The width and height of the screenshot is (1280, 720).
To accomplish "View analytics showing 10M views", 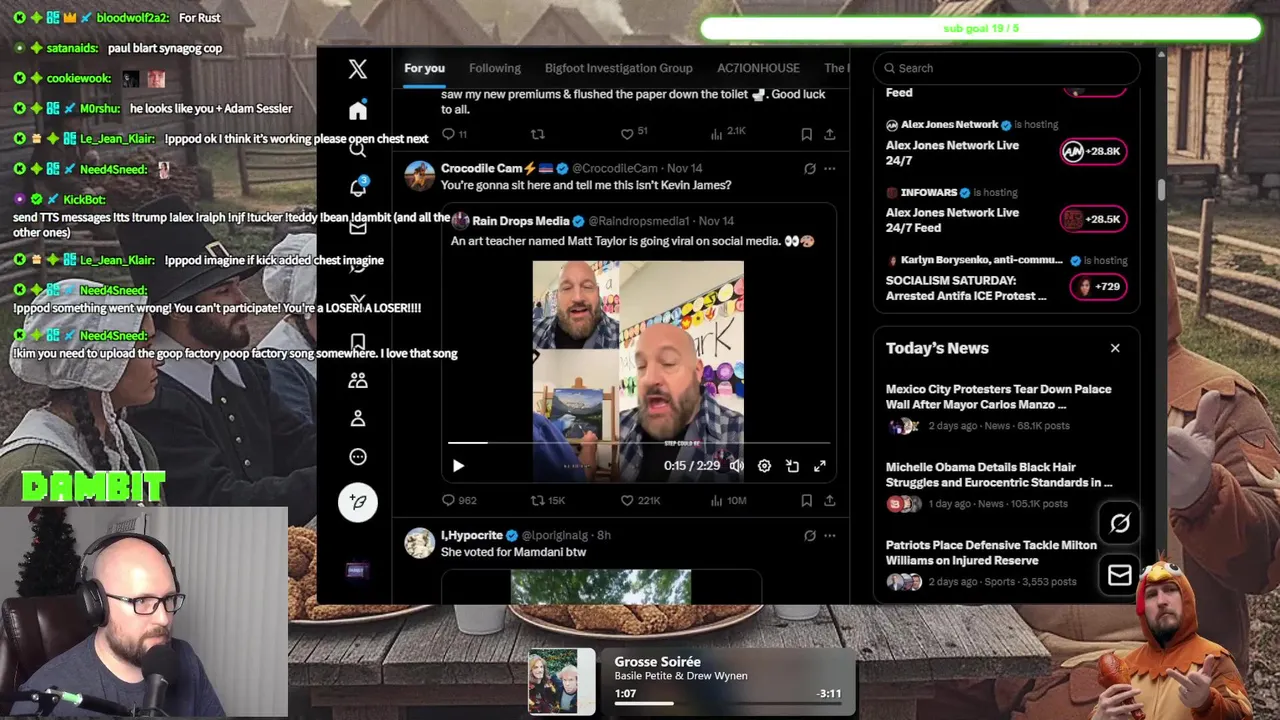I will [728, 500].
